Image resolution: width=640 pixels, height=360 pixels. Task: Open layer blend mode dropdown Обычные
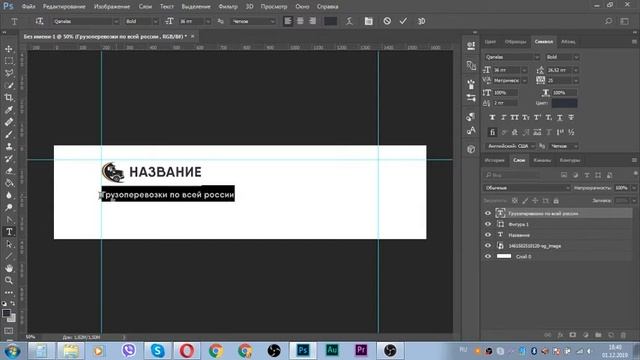(x=527, y=188)
